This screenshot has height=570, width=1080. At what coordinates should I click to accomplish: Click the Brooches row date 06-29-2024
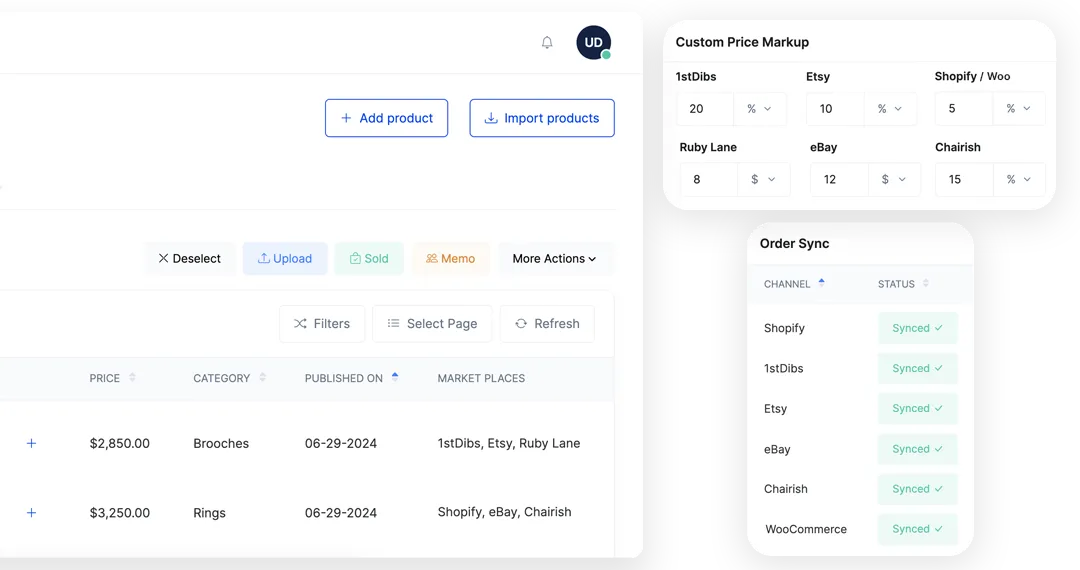(x=341, y=443)
